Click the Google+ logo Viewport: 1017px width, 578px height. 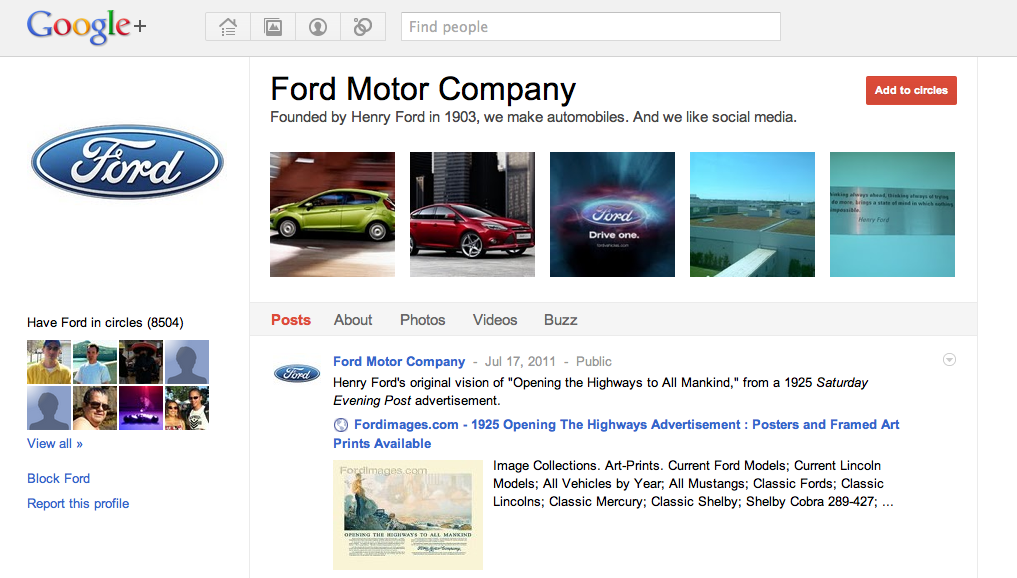coord(86,28)
